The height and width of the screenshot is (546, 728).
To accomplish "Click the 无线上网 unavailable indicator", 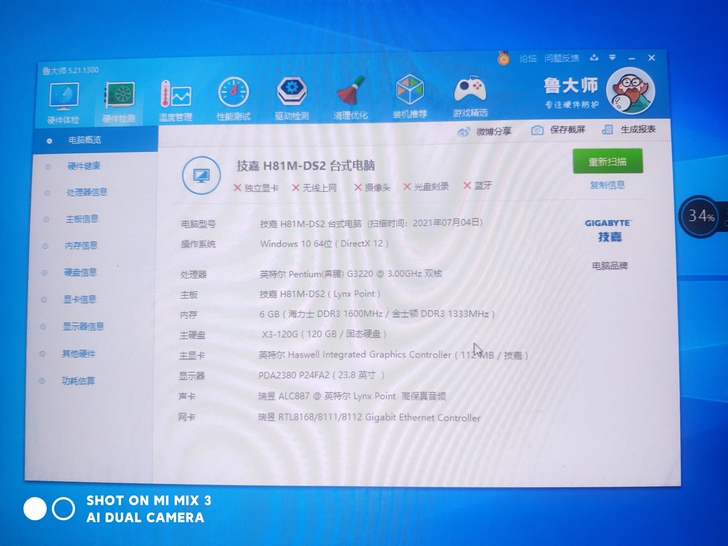I will 314,188.
